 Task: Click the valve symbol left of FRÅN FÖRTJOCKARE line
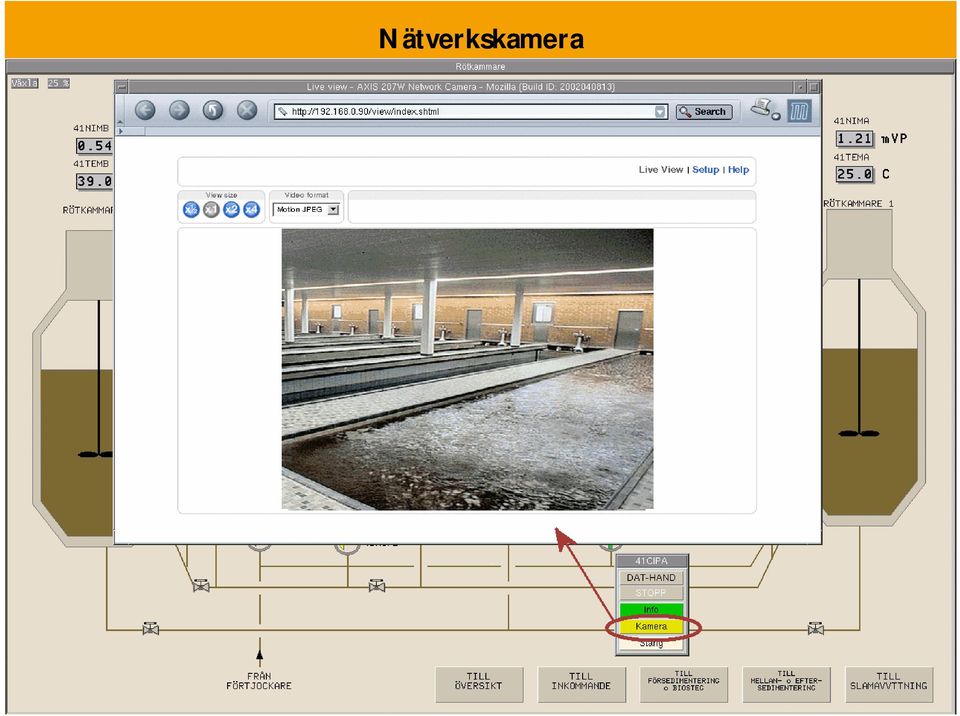(x=151, y=628)
